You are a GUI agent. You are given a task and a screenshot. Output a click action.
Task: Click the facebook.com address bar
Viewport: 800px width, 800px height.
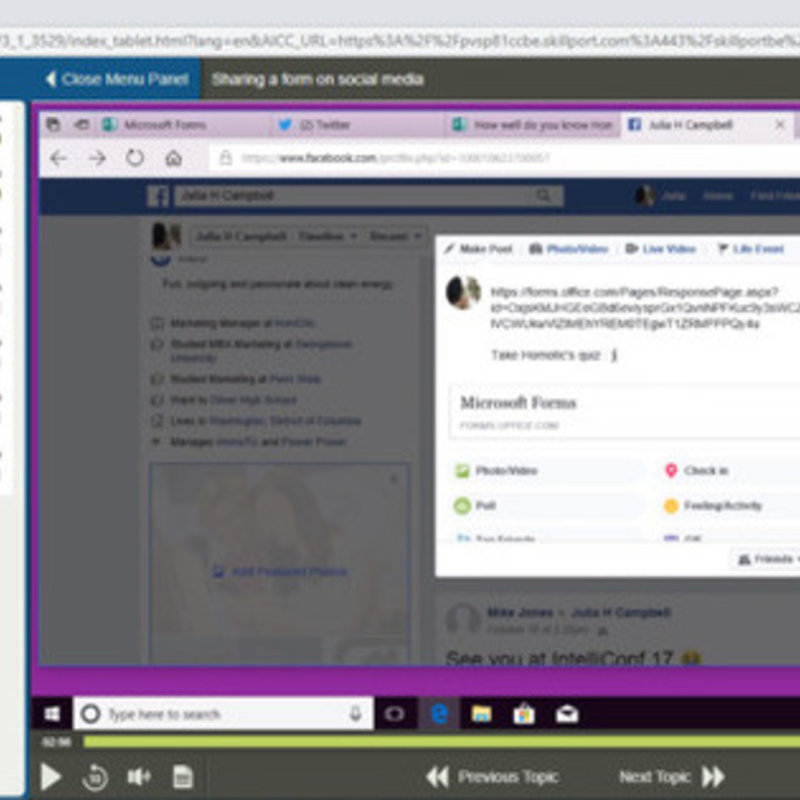(x=503, y=158)
